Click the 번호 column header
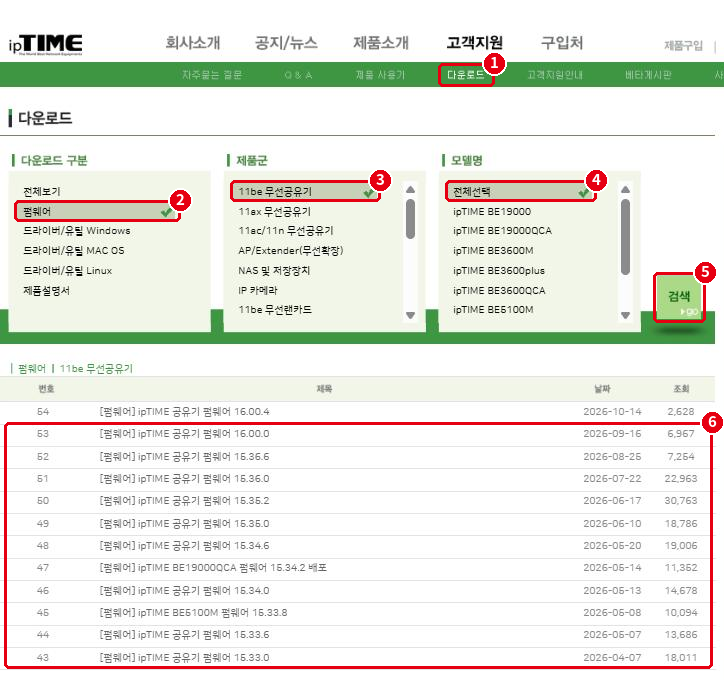 [x=46, y=389]
